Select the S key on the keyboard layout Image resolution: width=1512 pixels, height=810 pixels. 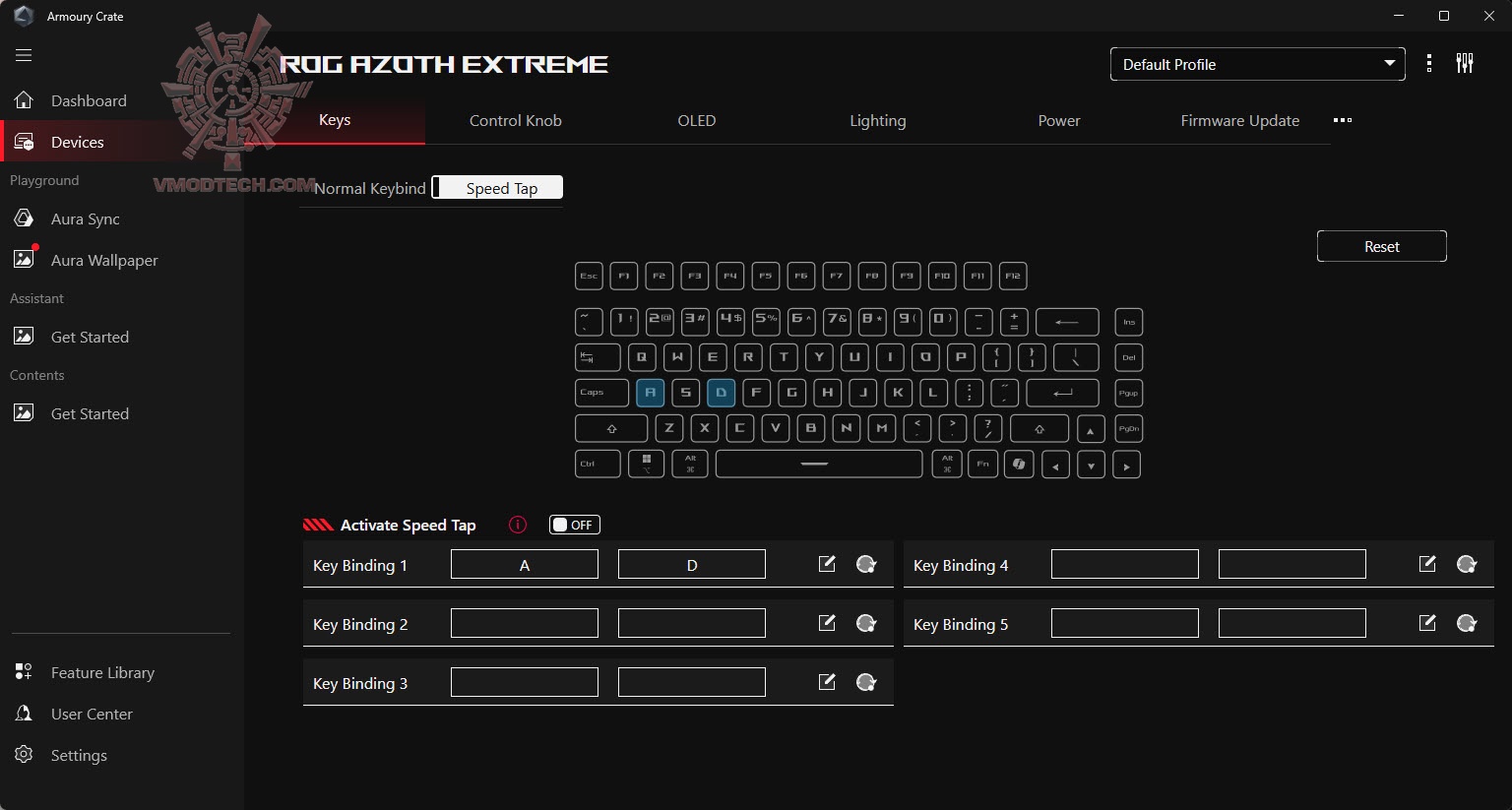tap(685, 393)
